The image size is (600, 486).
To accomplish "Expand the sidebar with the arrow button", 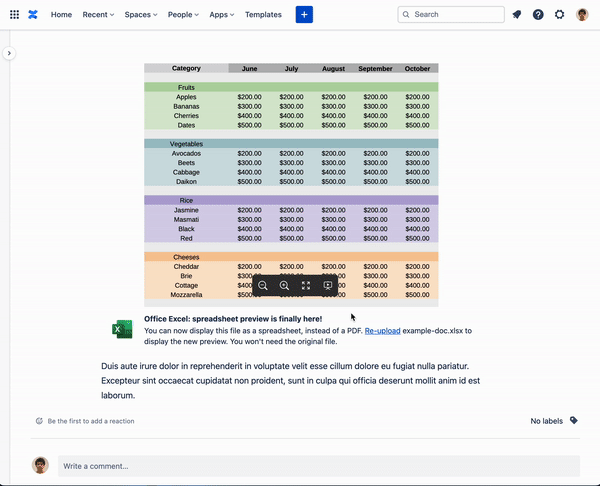I will tap(9, 53).
